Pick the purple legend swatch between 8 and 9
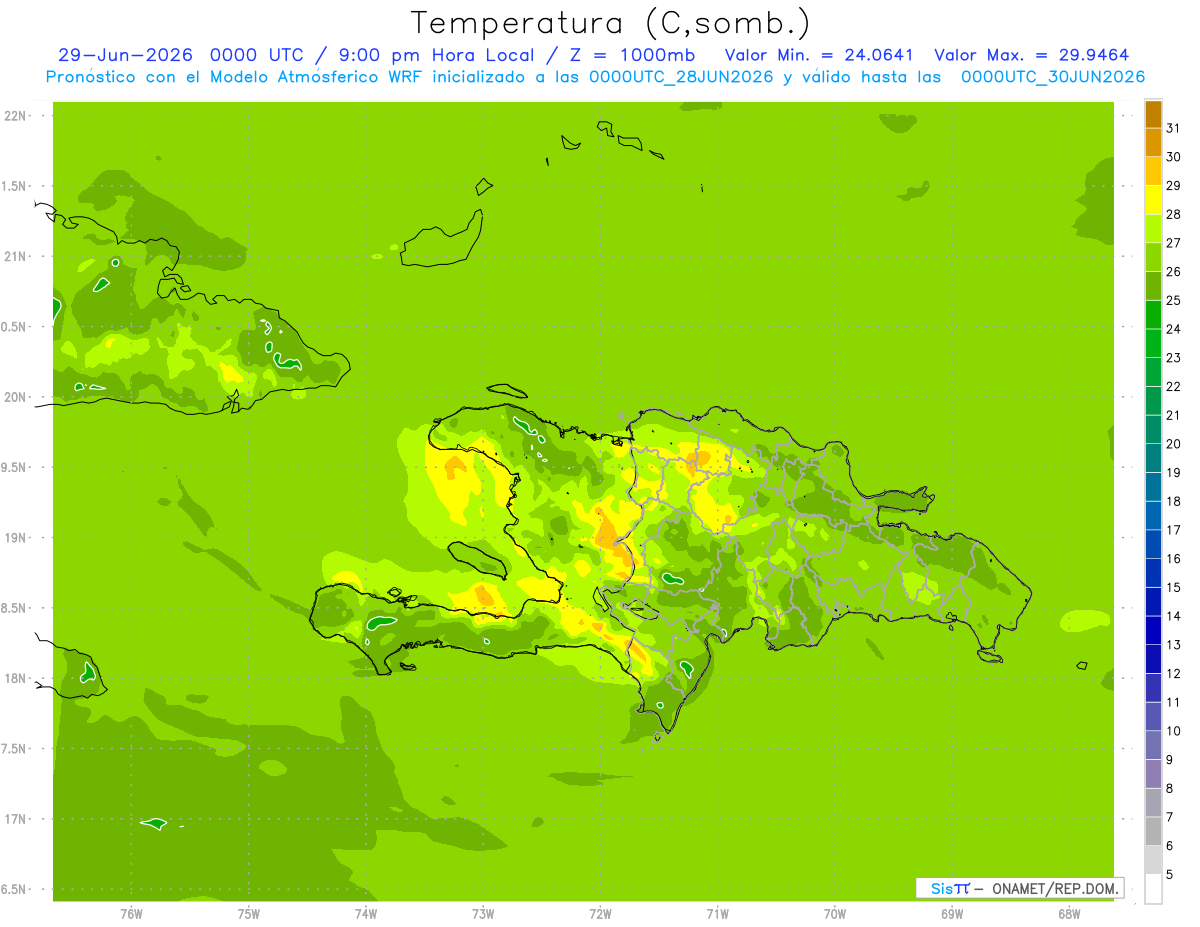This screenshot has width=1200, height=927. (1153, 774)
